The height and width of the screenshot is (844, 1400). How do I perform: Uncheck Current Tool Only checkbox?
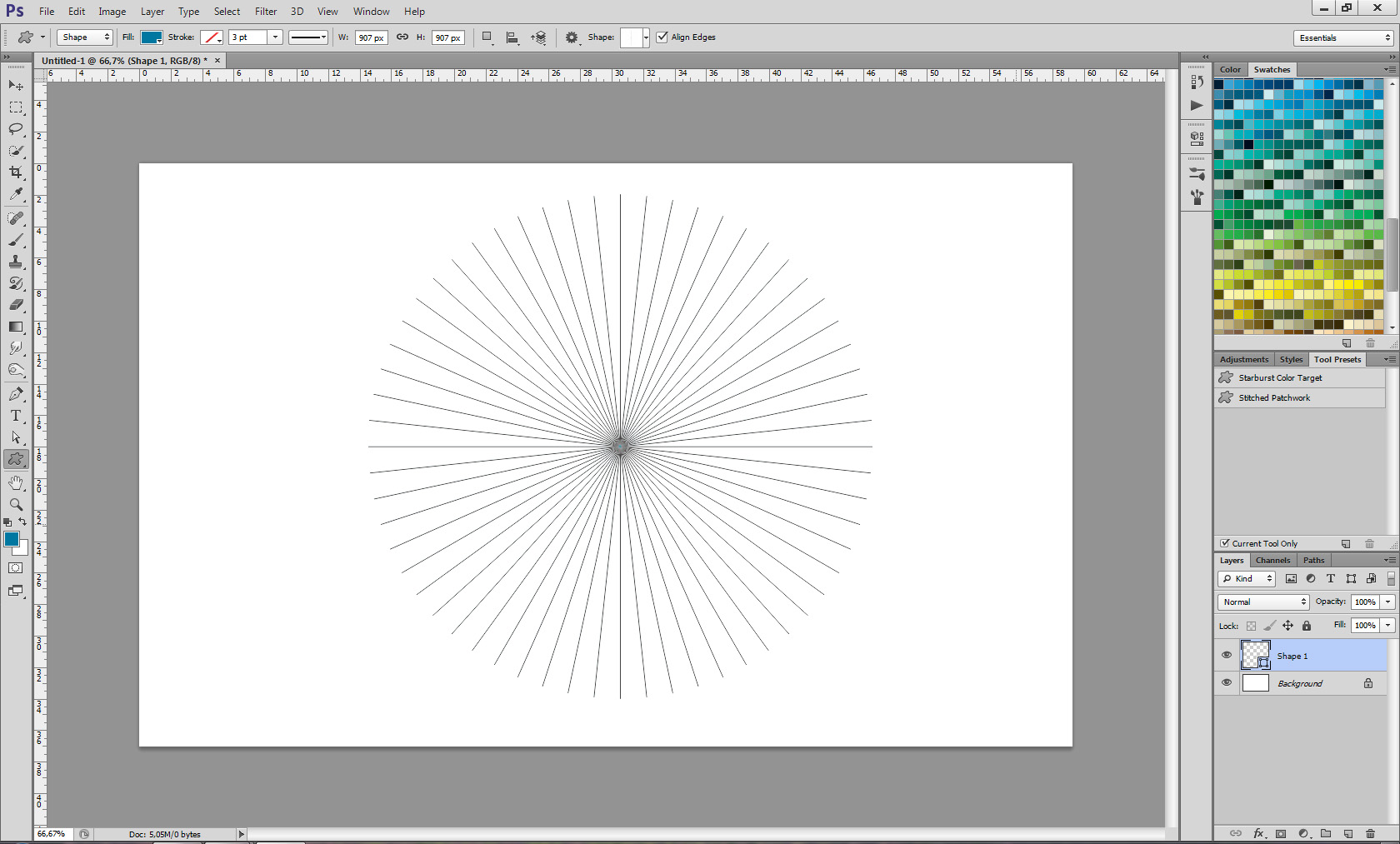tap(1225, 543)
